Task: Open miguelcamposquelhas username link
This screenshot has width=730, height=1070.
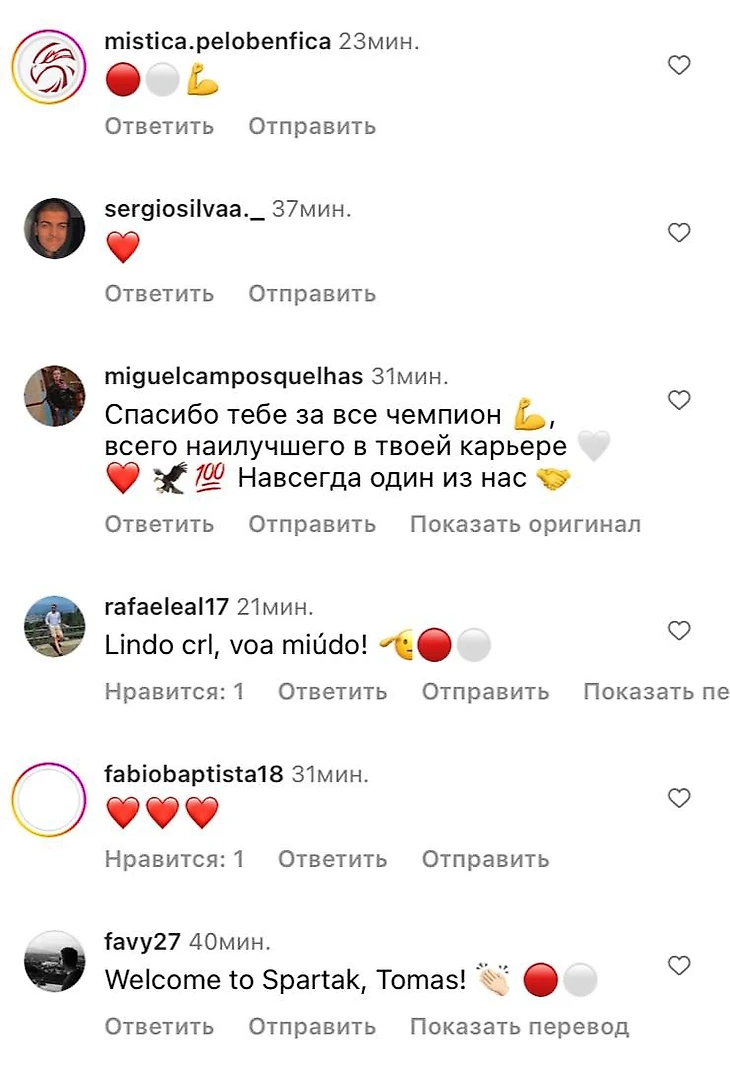Action: [x=233, y=376]
